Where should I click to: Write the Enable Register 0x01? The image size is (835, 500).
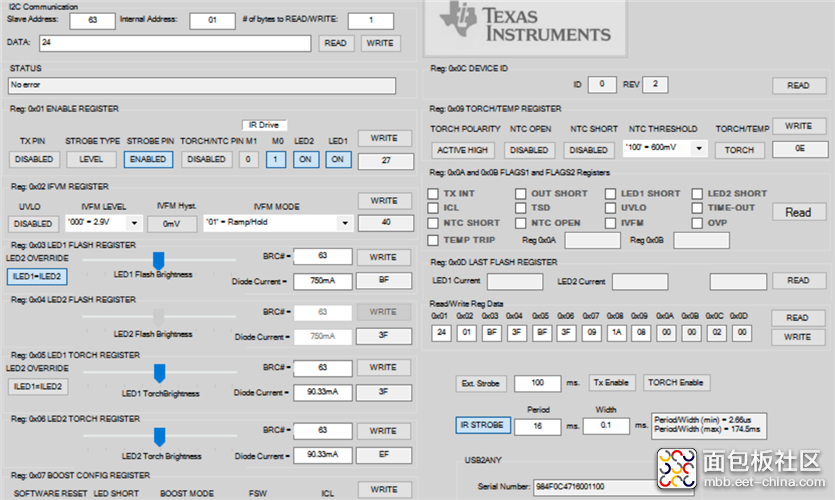[x=384, y=138]
